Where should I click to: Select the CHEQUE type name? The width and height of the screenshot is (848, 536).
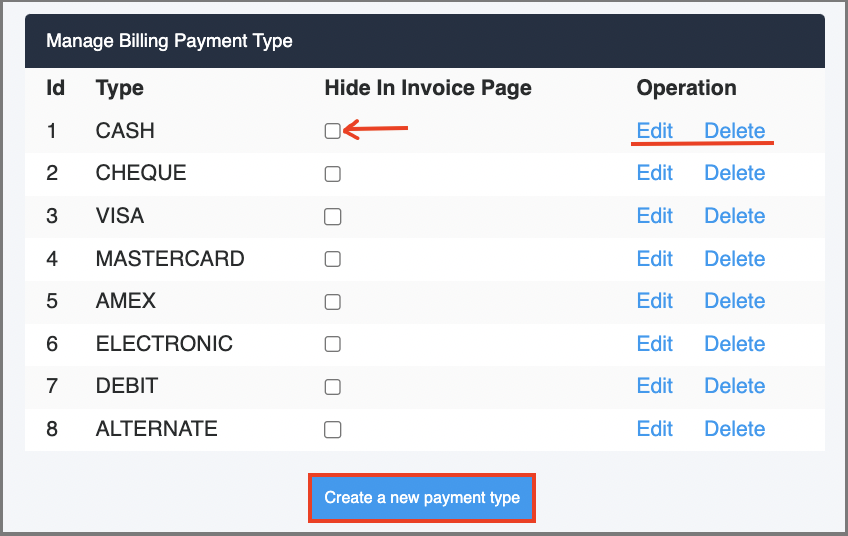(141, 173)
